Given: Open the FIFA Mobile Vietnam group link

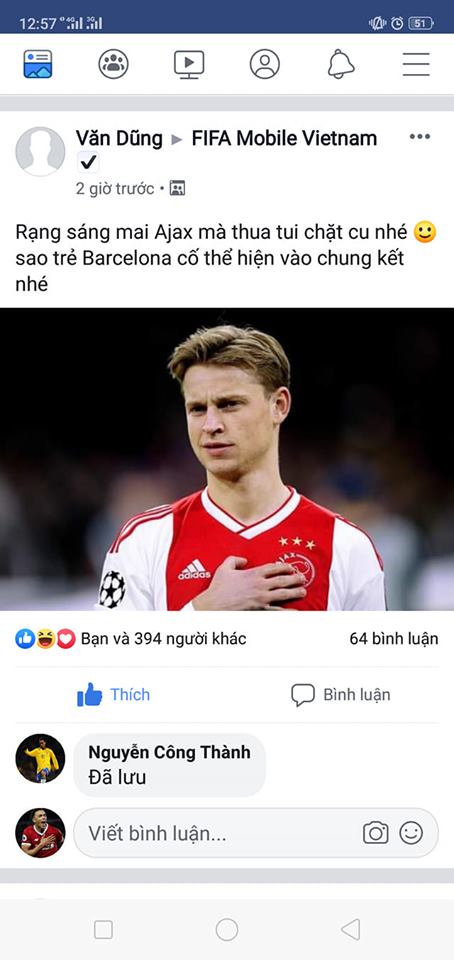Looking at the screenshot, I should pyautogui.click(x=284, y=138).
